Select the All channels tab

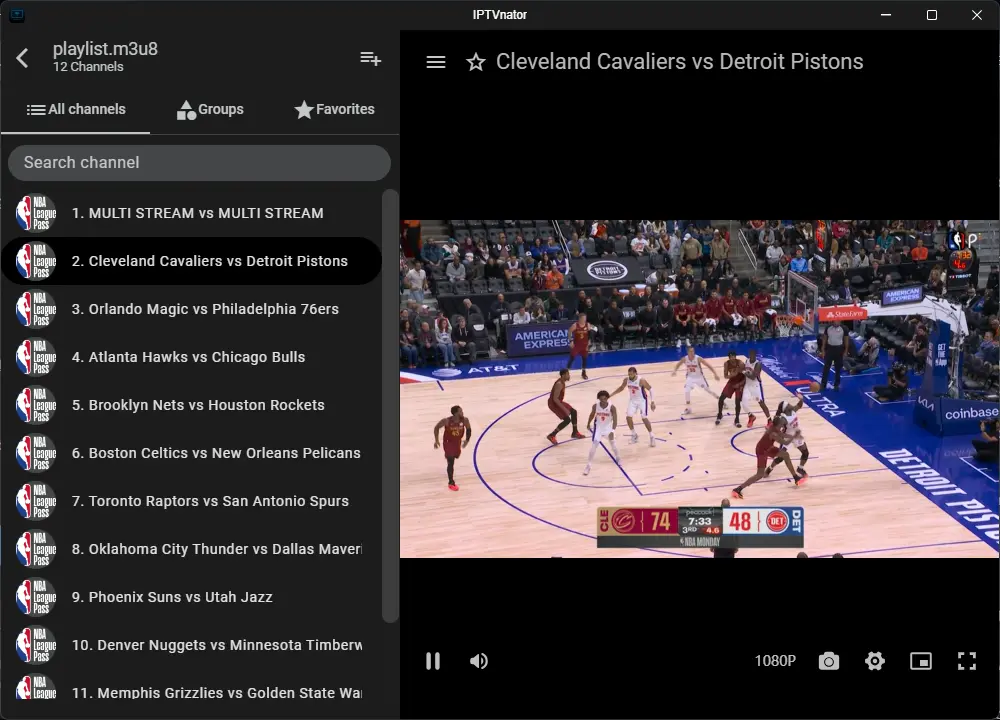tap(76, 110)
